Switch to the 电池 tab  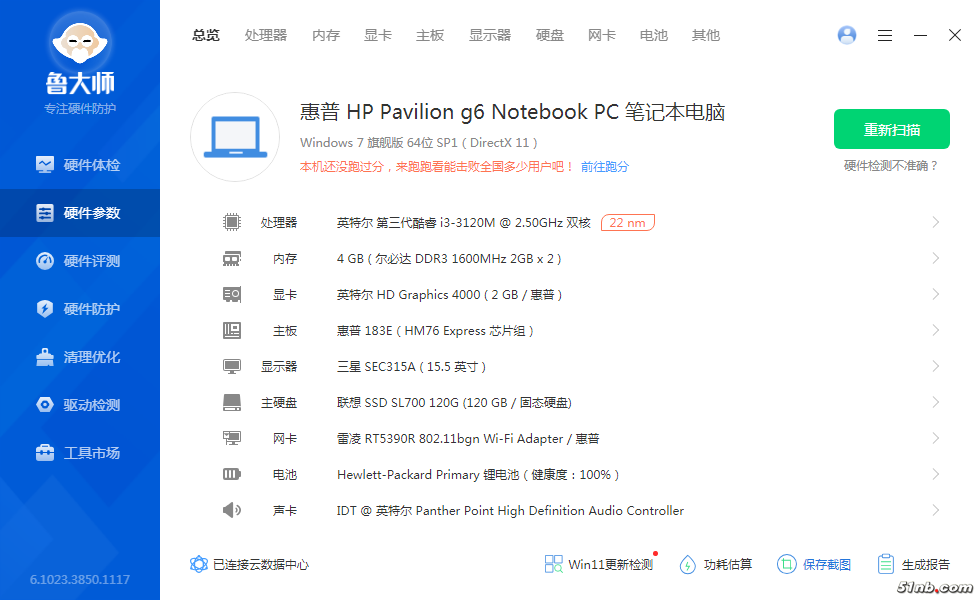[x=654, y=35]
